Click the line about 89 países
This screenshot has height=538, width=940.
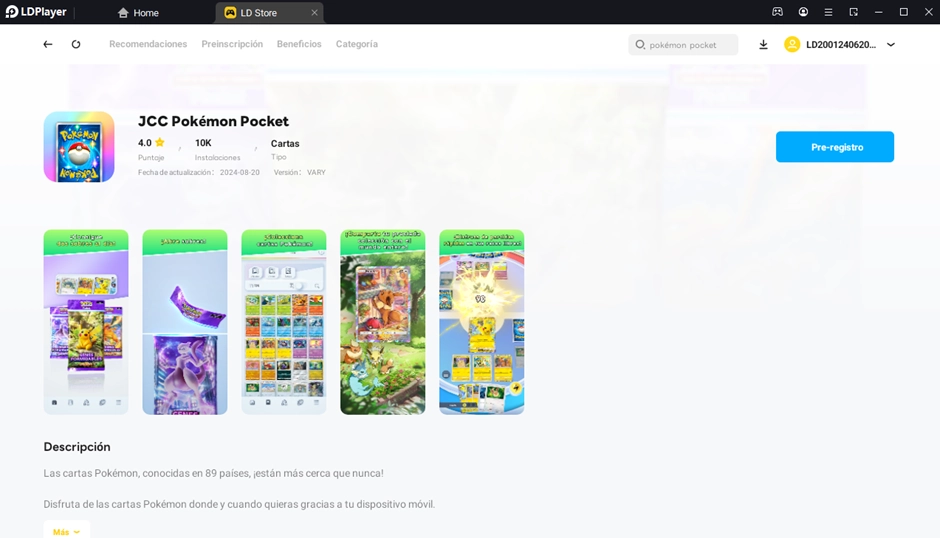pyautogui.click(x=213, y=473)
